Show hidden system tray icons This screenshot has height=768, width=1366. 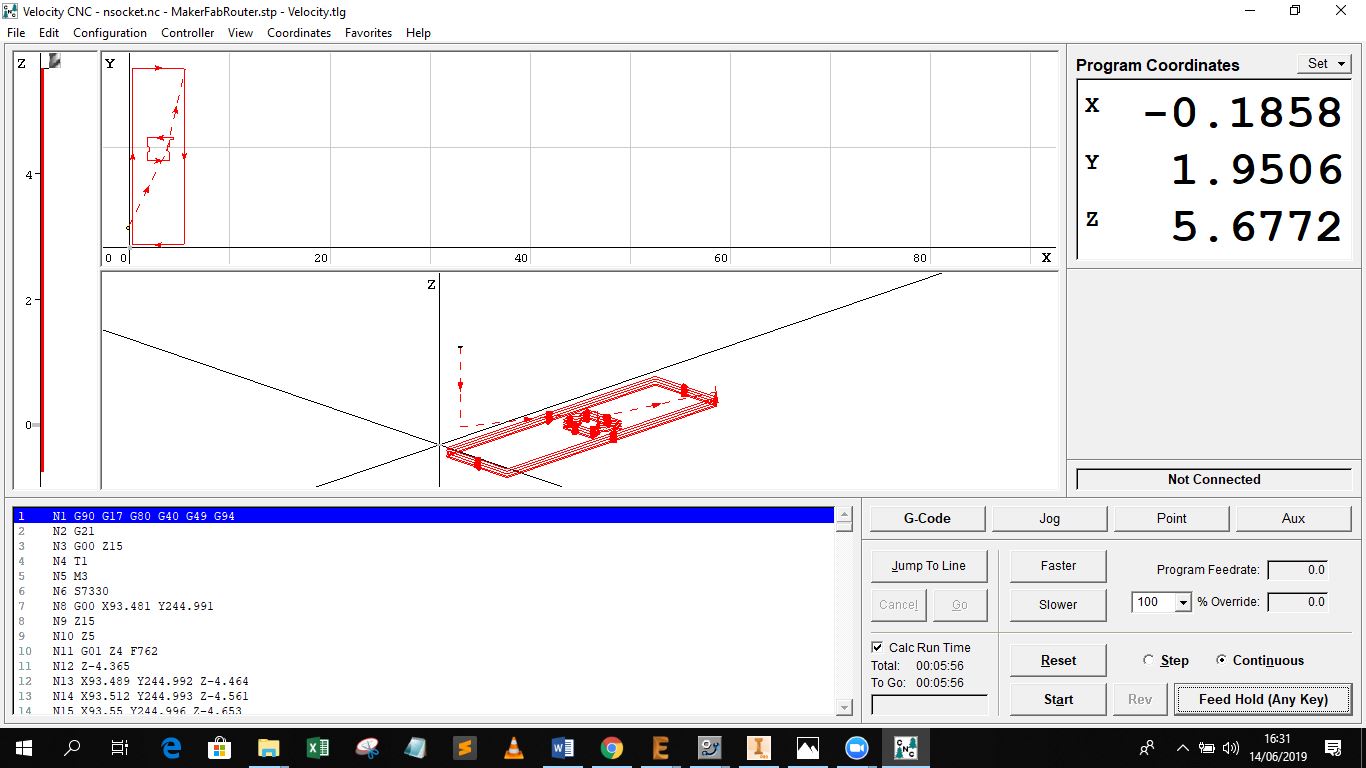click(x=1182, y=747)
